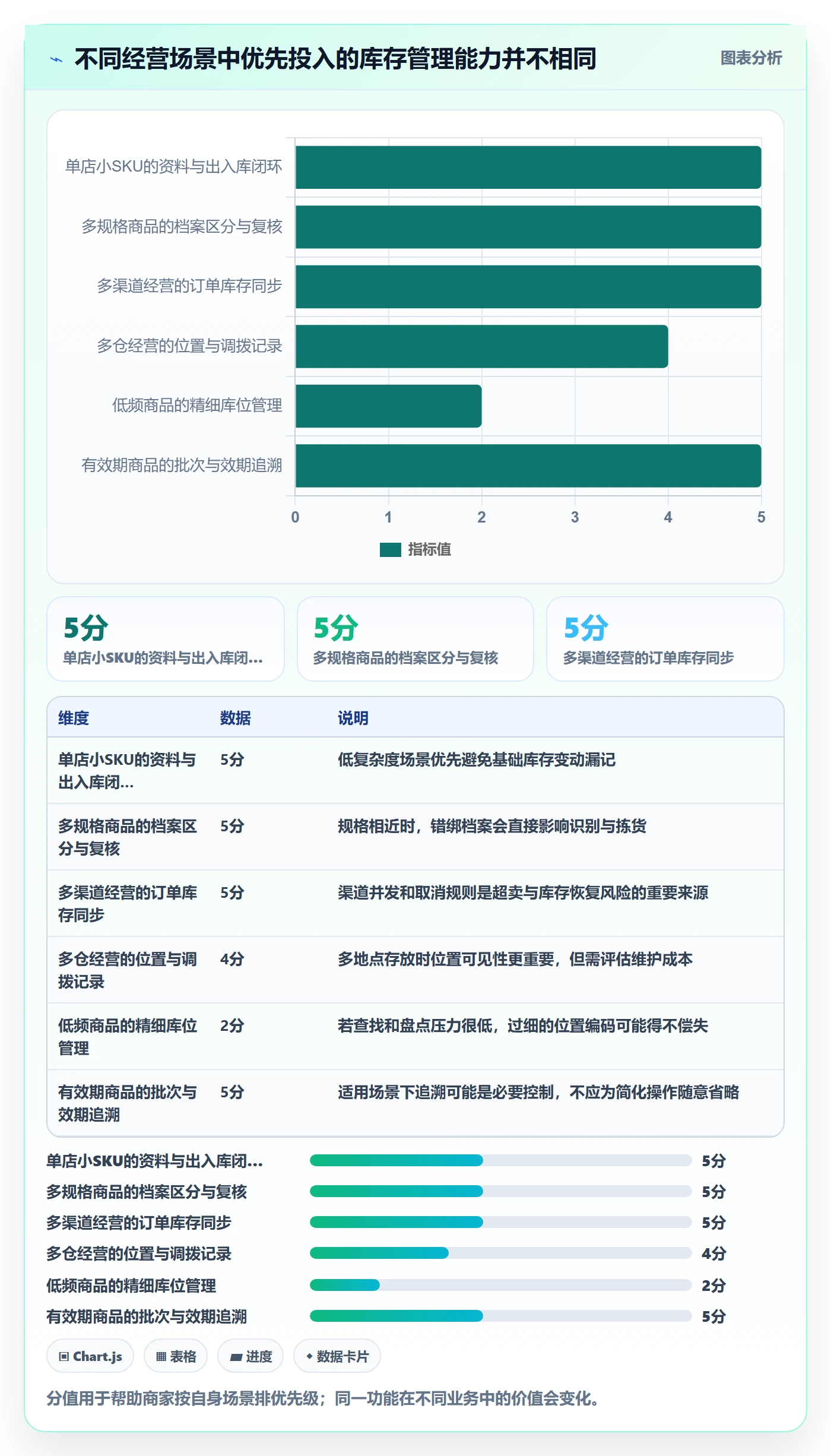The height and width of the screenshot is (1456, 831).
Task: Click table cell 多地点存放时位置可见性更重要
Action: click(x=515, y=959)
